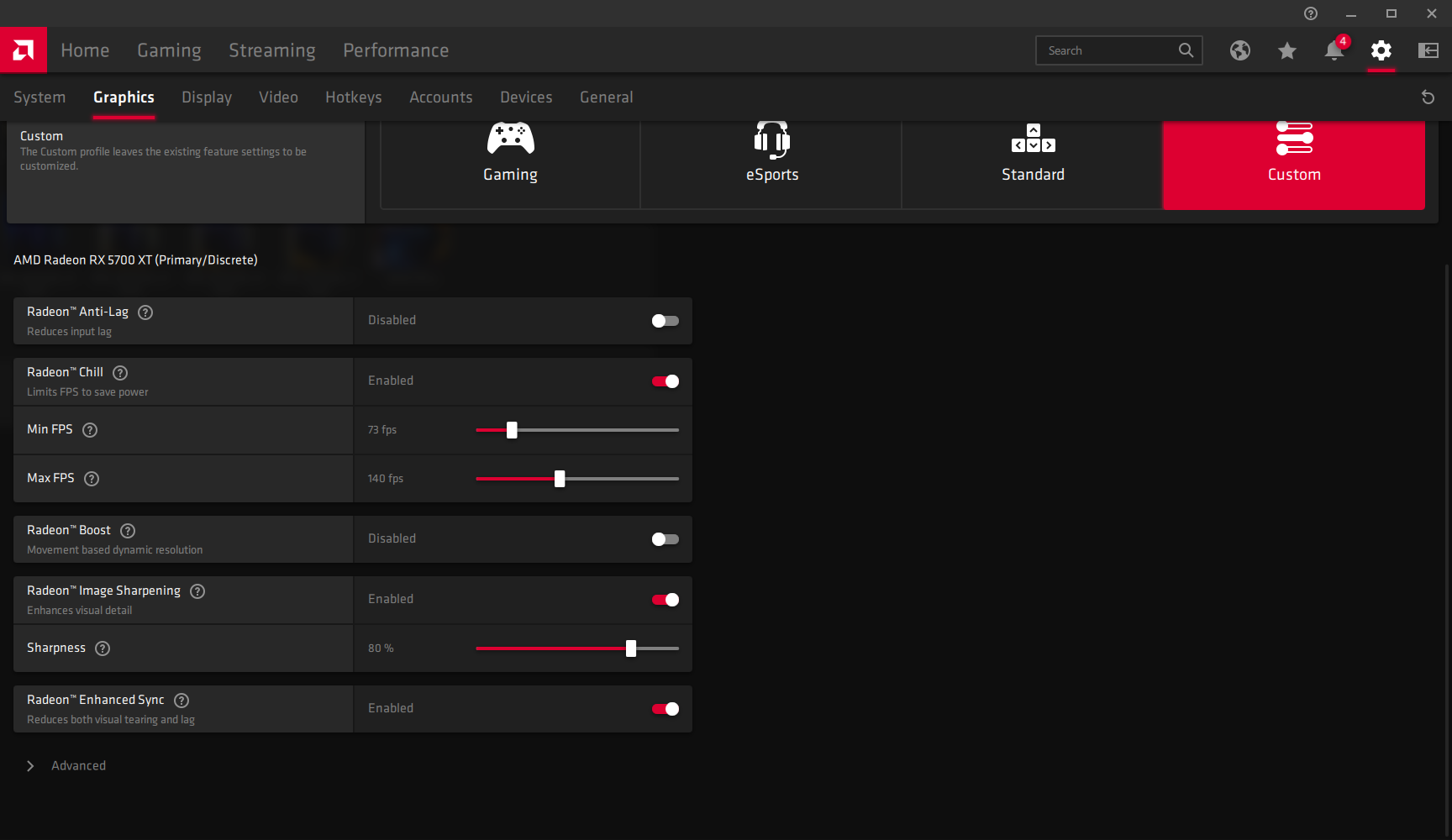
Task: Click the Standard arrow keys icon
Action: tap(1034, 139)
